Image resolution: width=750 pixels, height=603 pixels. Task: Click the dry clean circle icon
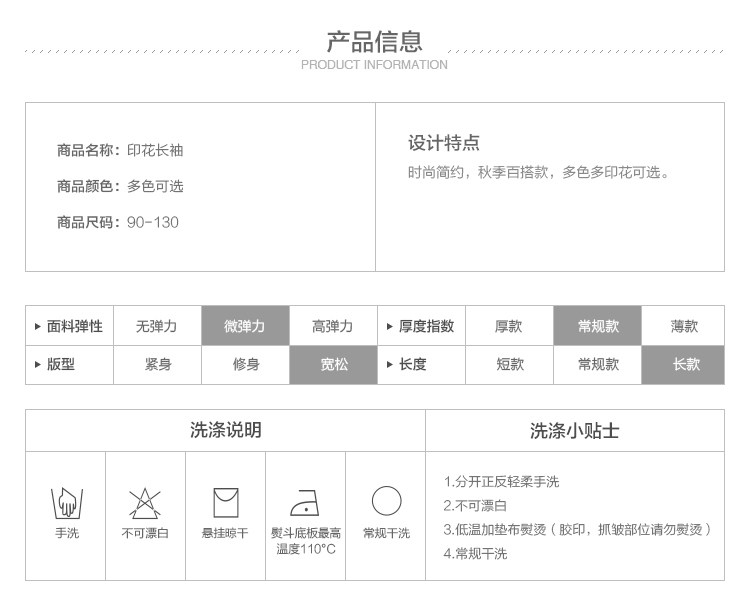pos(386,501)
